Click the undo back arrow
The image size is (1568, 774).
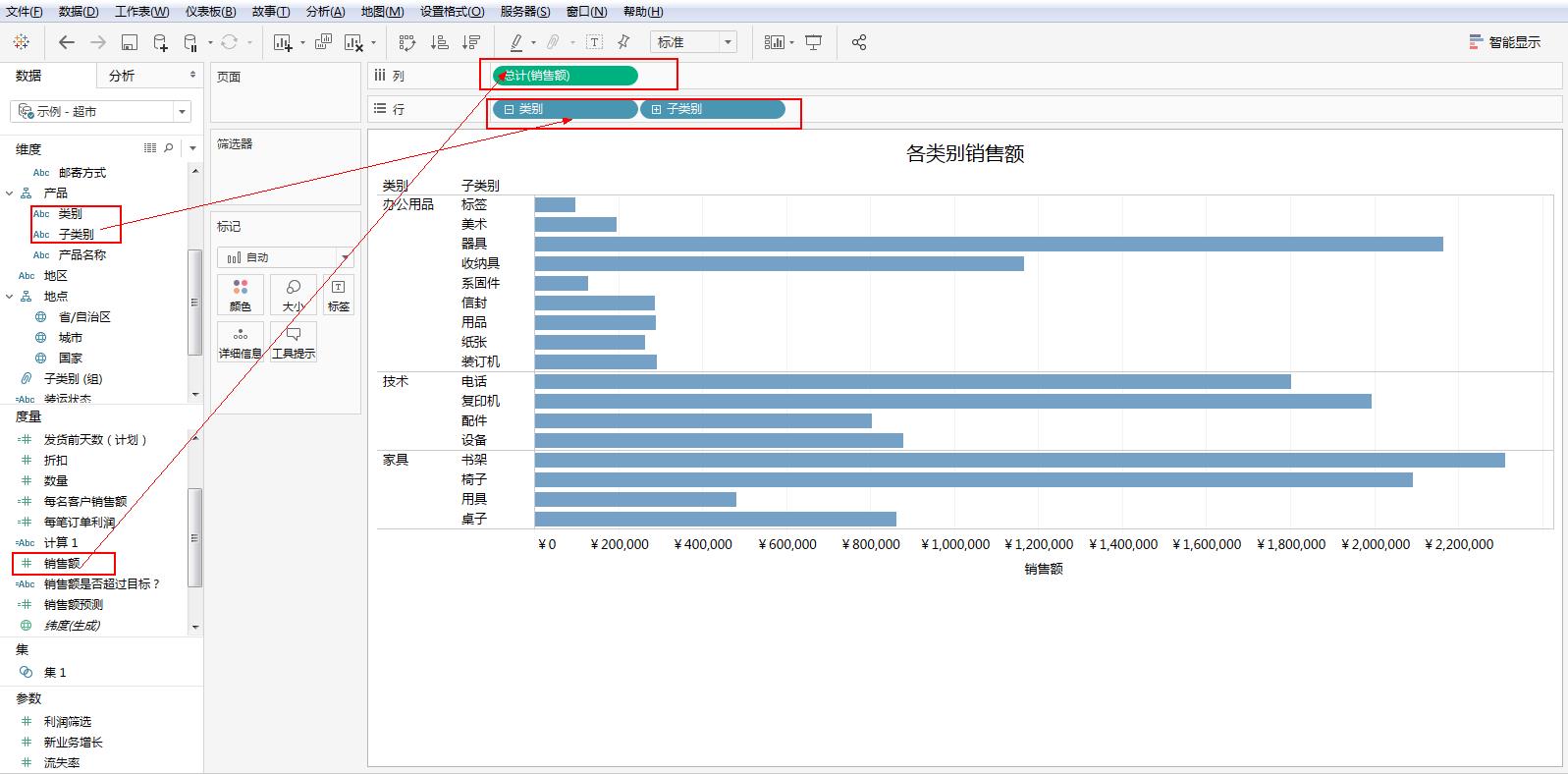(67, 42)
